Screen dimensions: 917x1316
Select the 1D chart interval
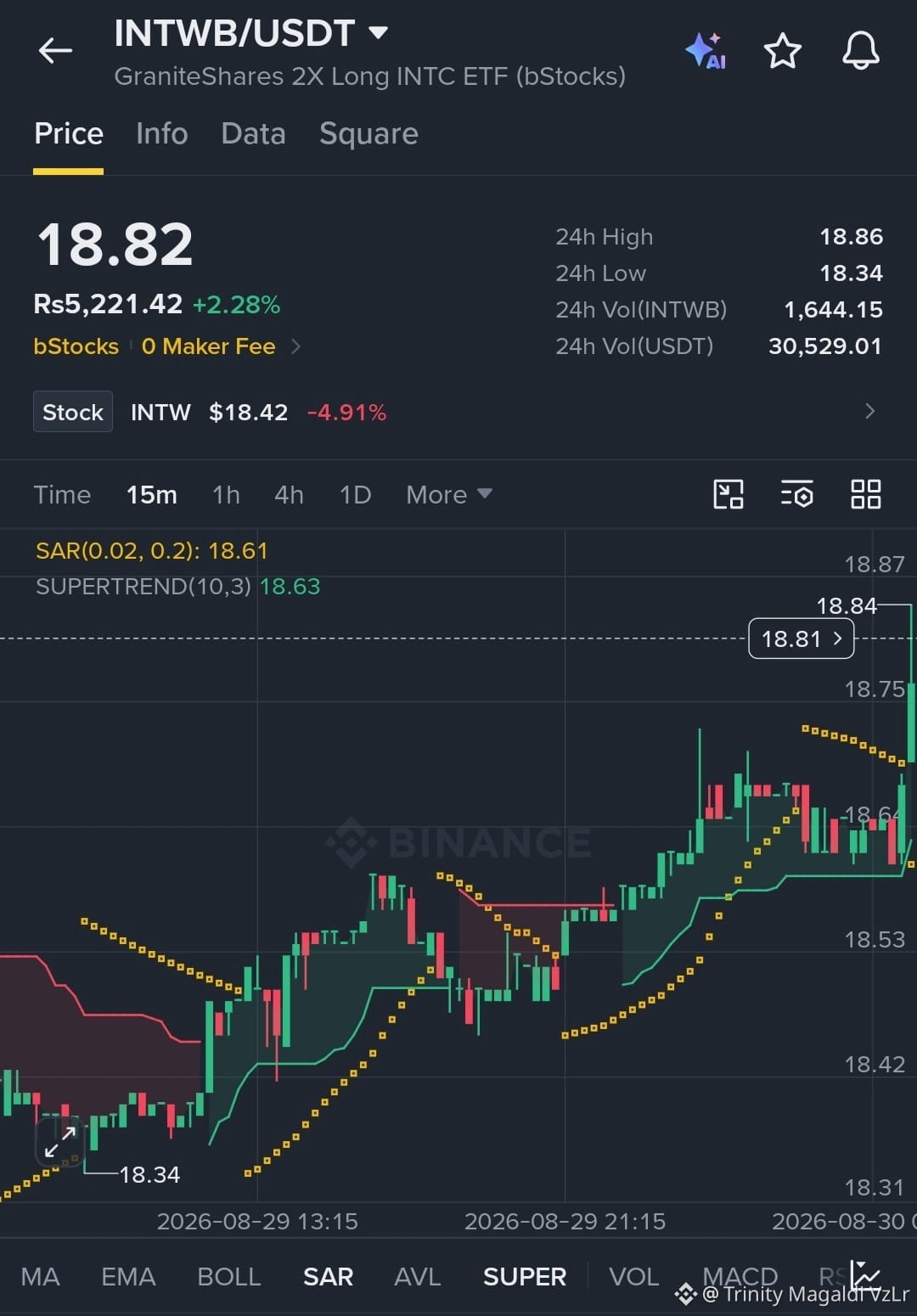click(x=355, y=495)
